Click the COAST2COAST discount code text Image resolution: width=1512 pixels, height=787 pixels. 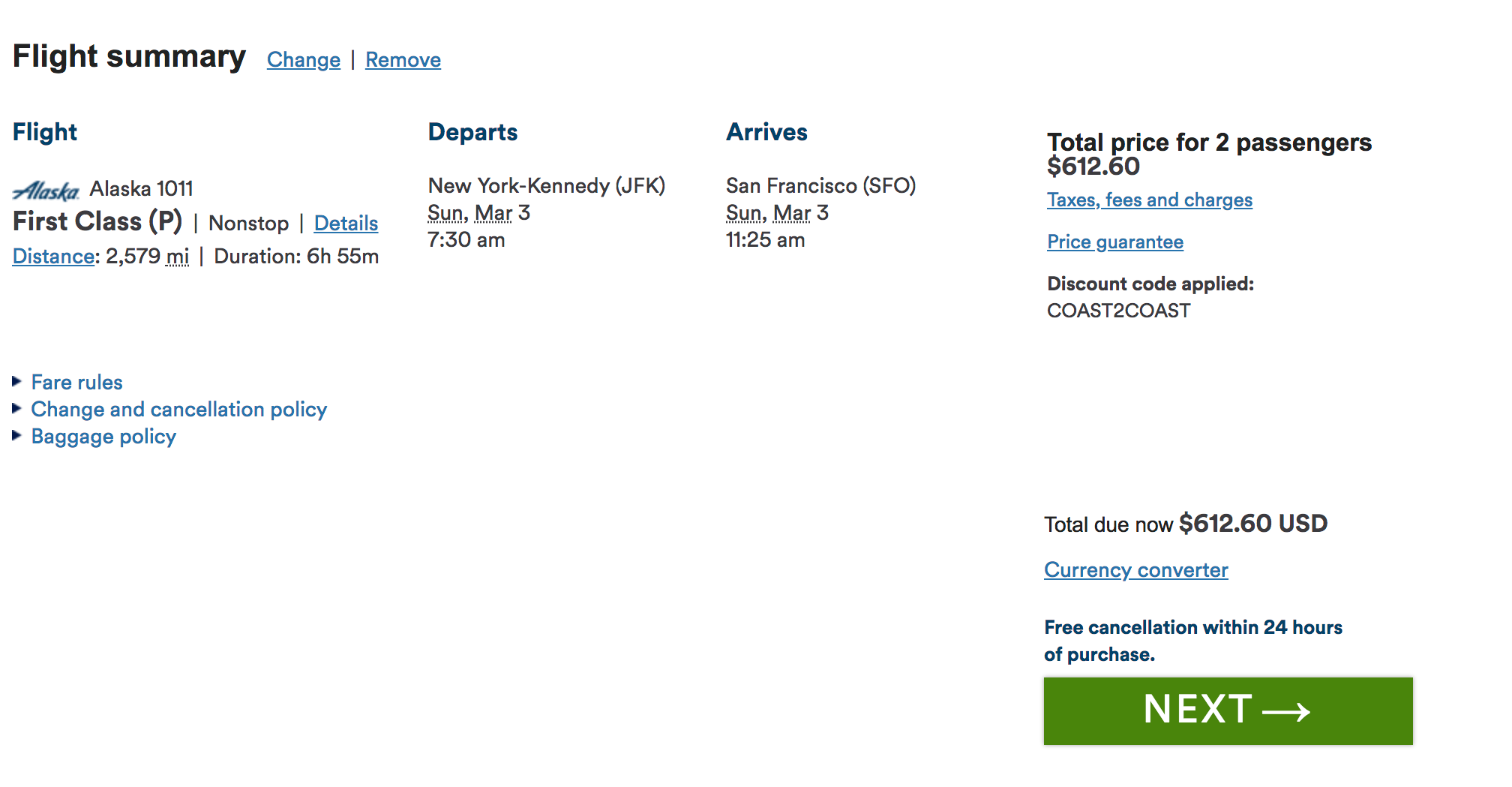(1118, 311)
